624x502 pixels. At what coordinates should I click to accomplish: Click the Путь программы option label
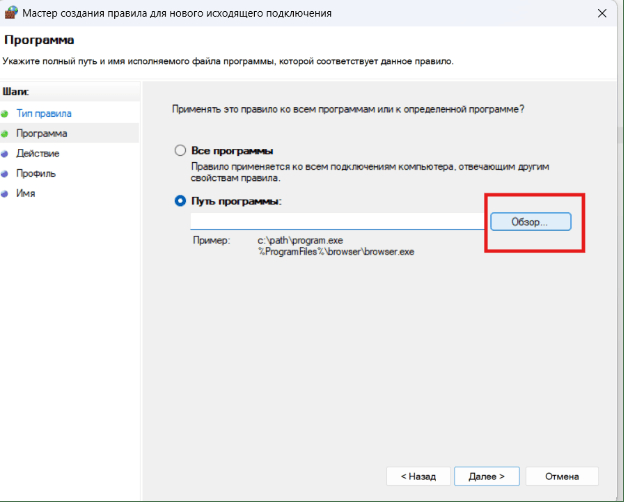[237, 201]
